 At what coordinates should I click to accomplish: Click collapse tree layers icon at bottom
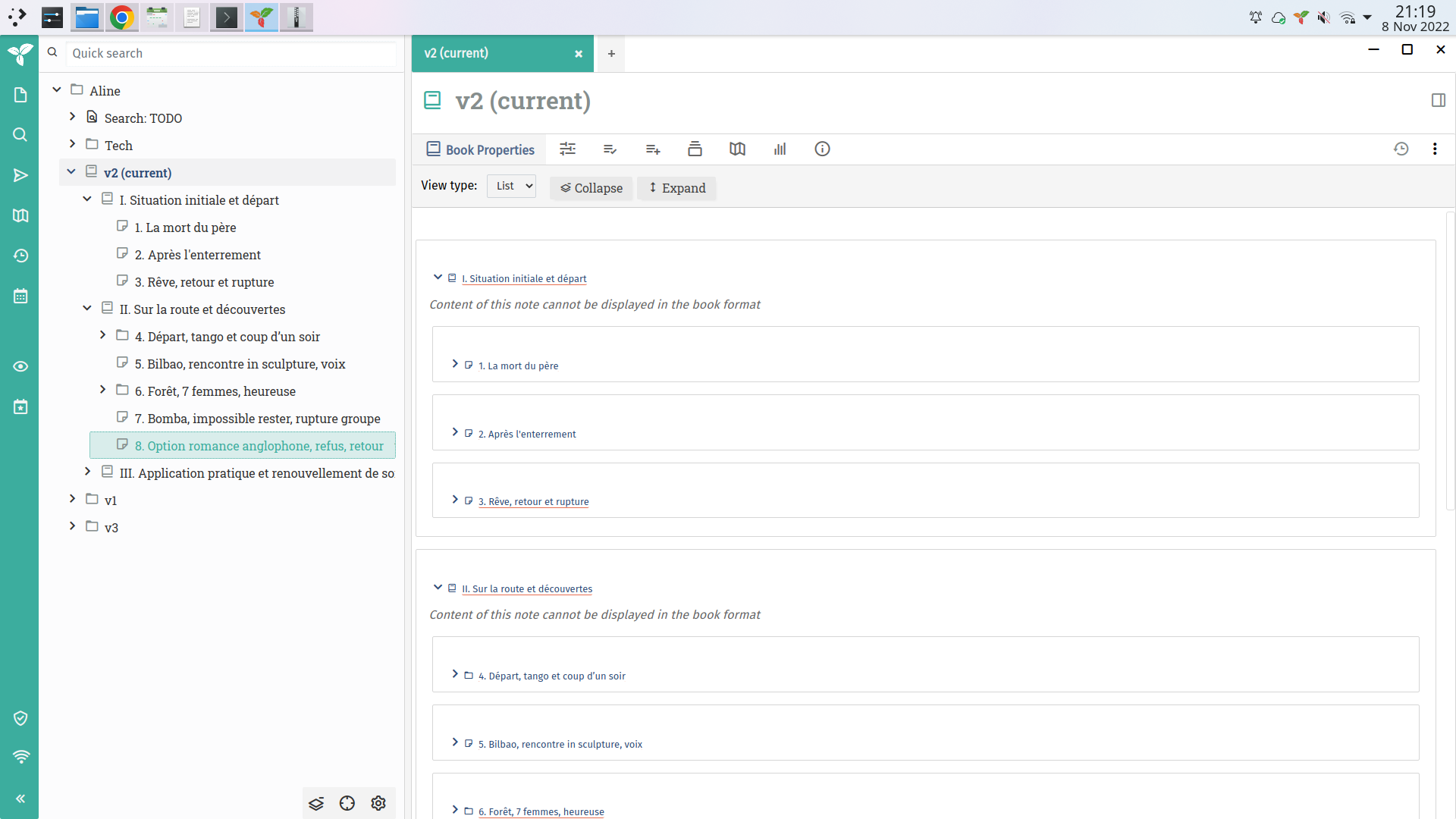[316, 803]
